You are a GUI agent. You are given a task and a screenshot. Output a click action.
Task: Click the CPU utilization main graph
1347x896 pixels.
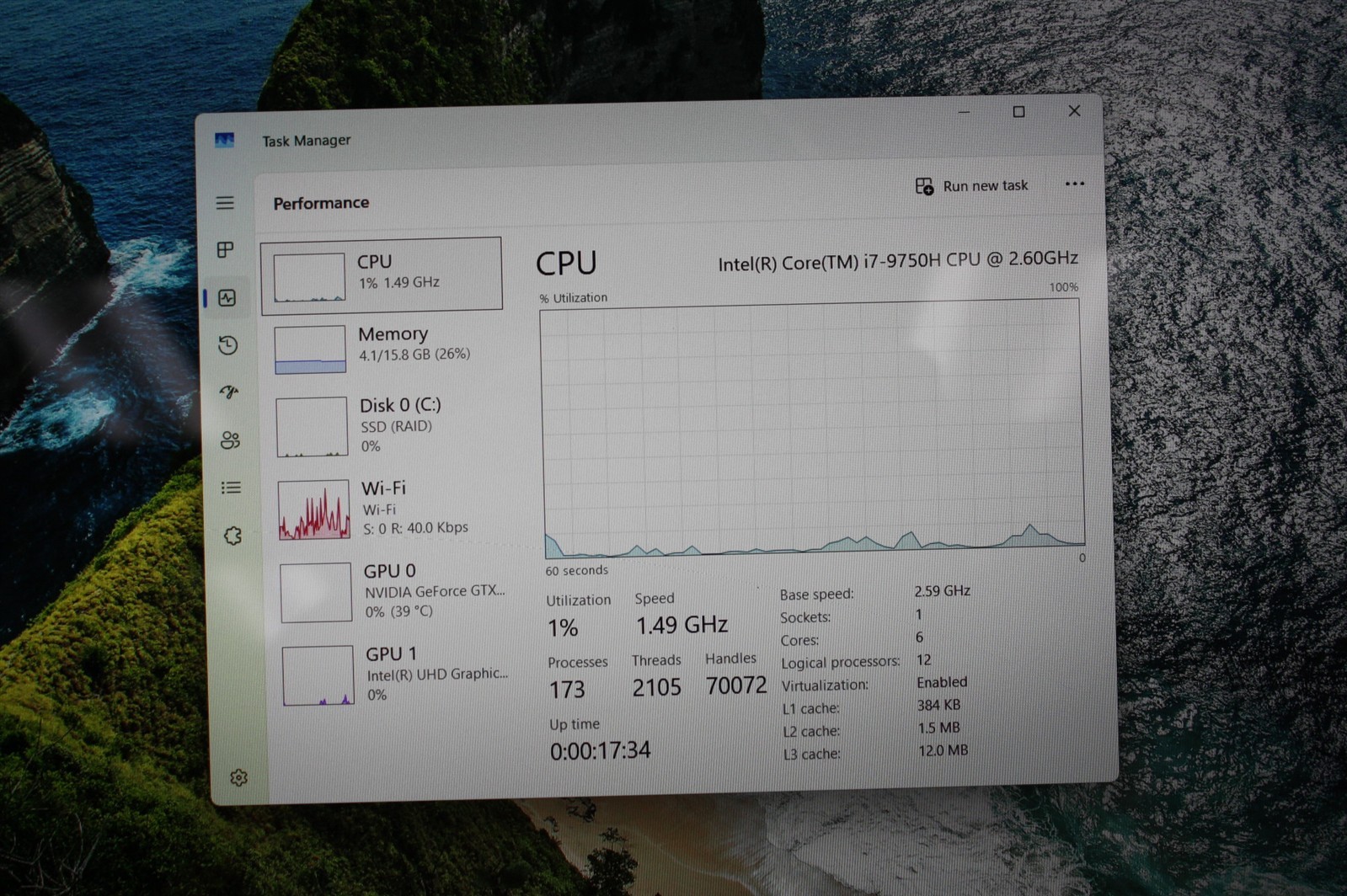coord(812,428)
